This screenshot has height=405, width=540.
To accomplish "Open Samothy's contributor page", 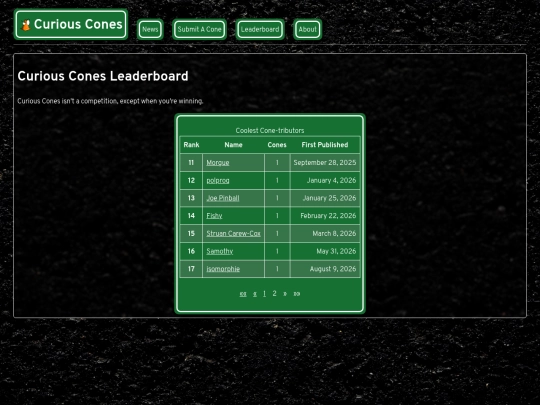I will click(x=220, y=251).
